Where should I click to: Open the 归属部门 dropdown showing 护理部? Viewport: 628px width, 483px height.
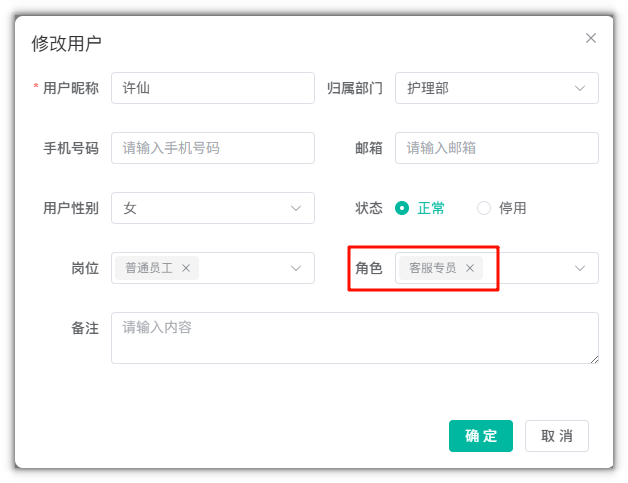pyautogui.click(x=497, y=88)
